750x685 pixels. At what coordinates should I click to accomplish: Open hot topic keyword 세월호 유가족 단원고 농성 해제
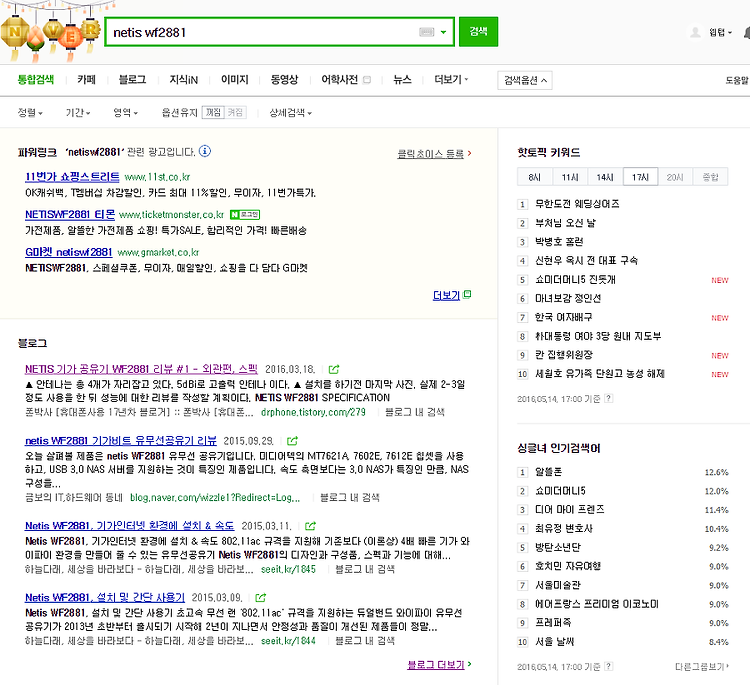[x=600, y=374]
